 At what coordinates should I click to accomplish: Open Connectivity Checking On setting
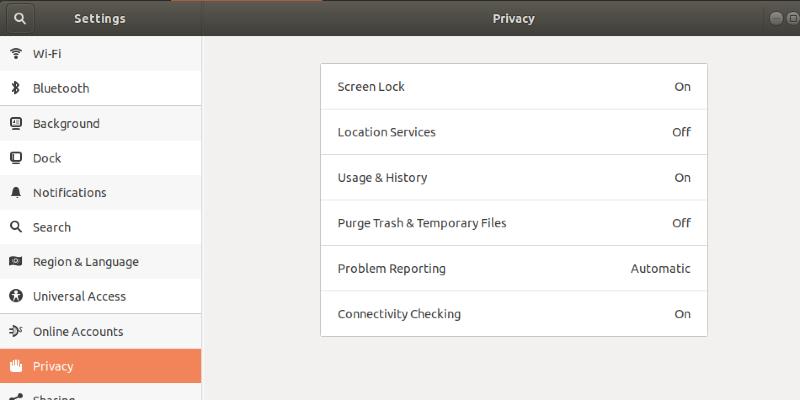tap(513, 314)
